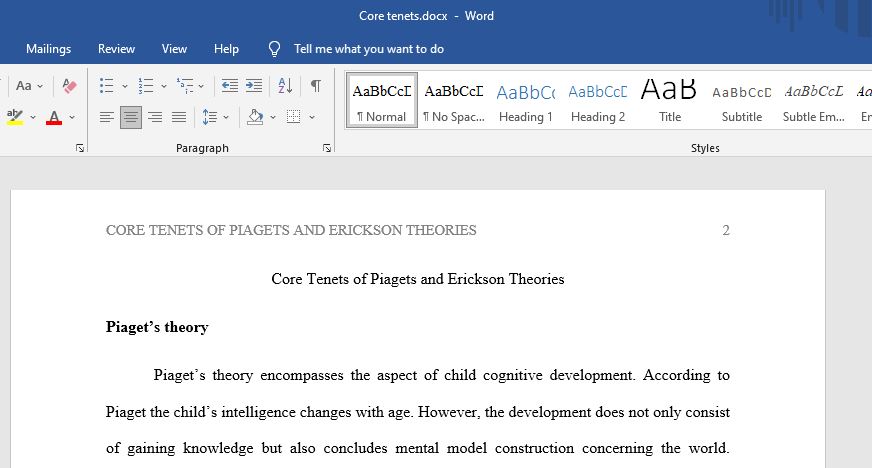Screen dimensions: 872x468
Task: Apply yellow text highlight color
Action: 15,117
